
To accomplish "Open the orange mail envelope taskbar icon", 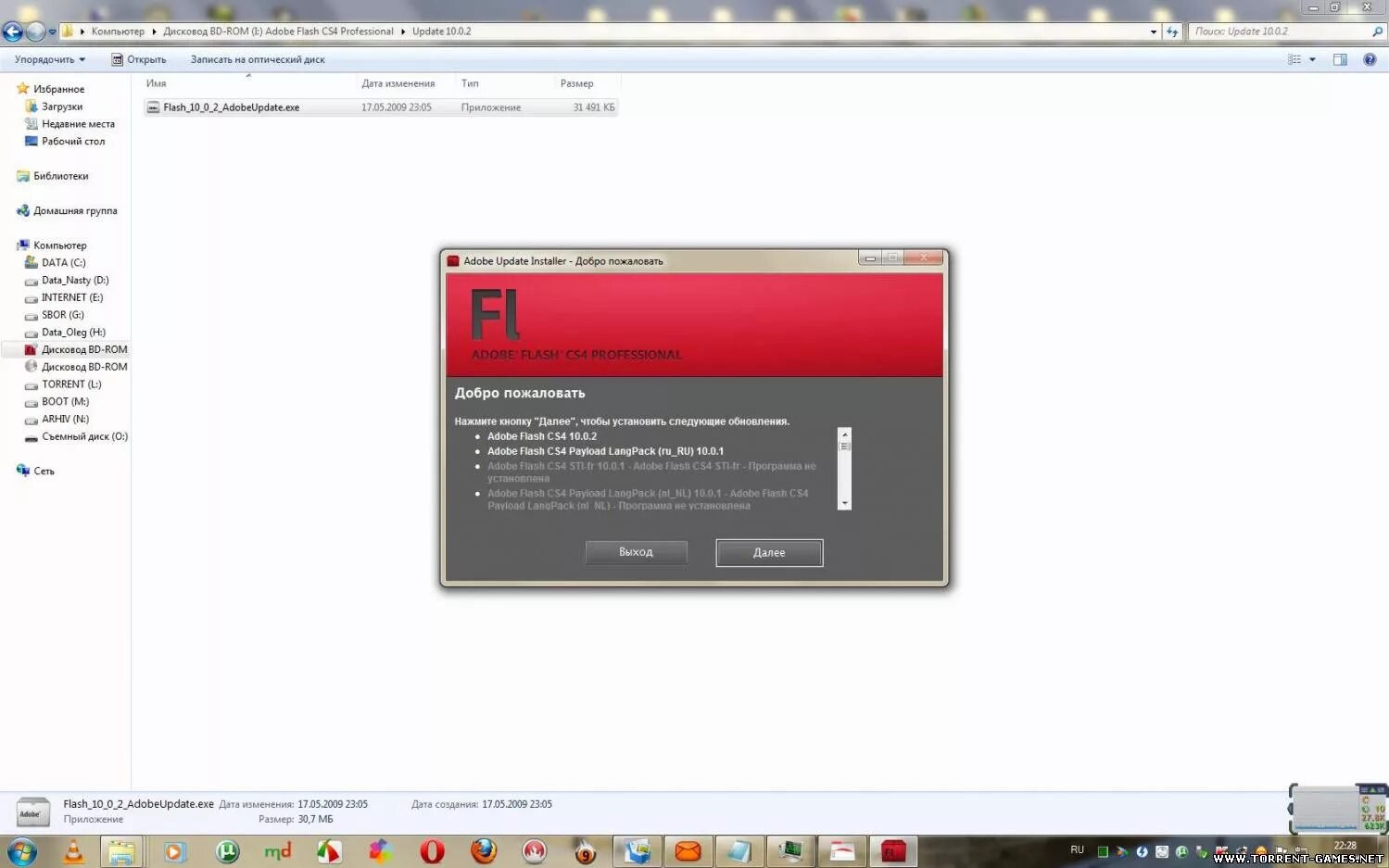I will (688, 851).
